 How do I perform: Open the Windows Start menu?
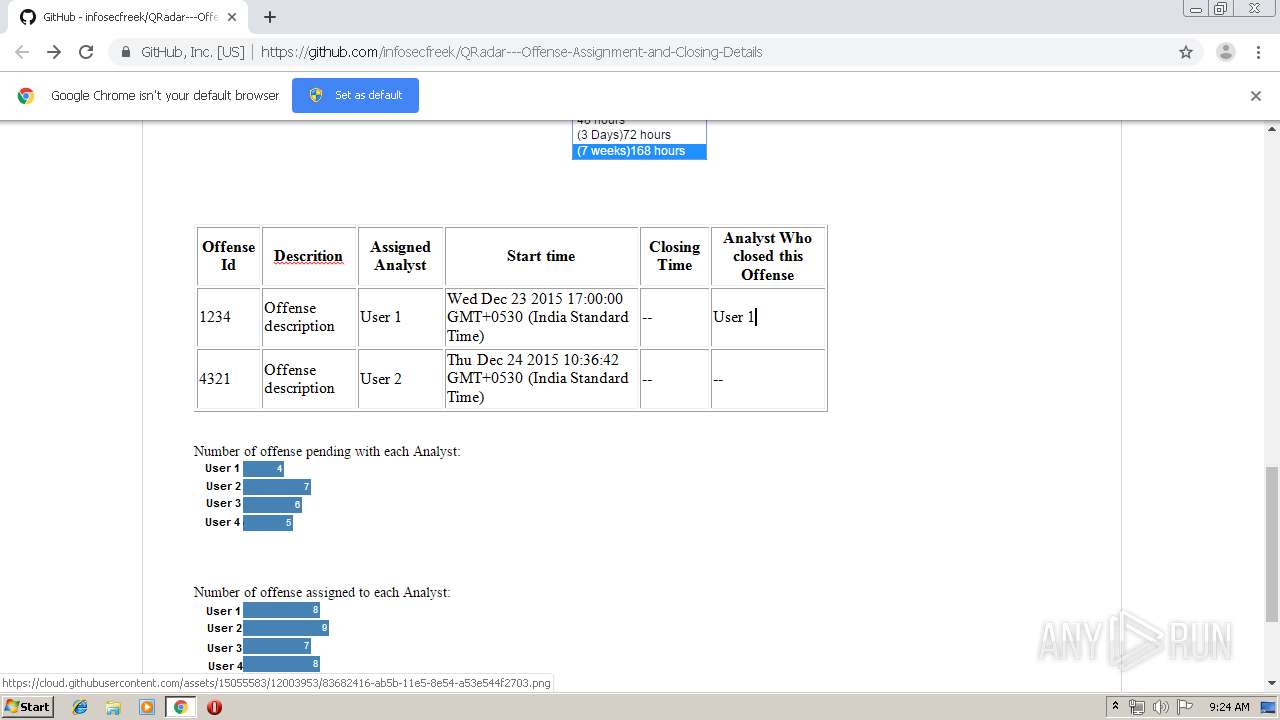point(27,706)
